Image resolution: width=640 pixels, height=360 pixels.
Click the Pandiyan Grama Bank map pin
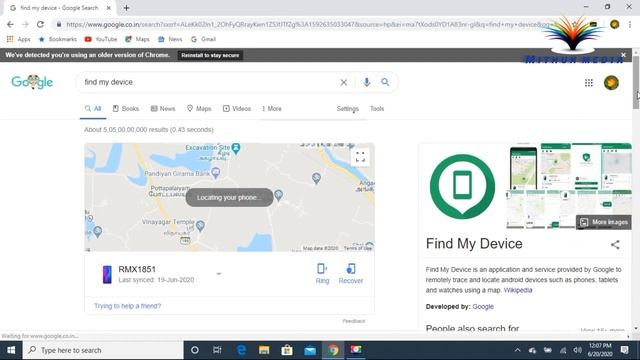click(216, 173)
